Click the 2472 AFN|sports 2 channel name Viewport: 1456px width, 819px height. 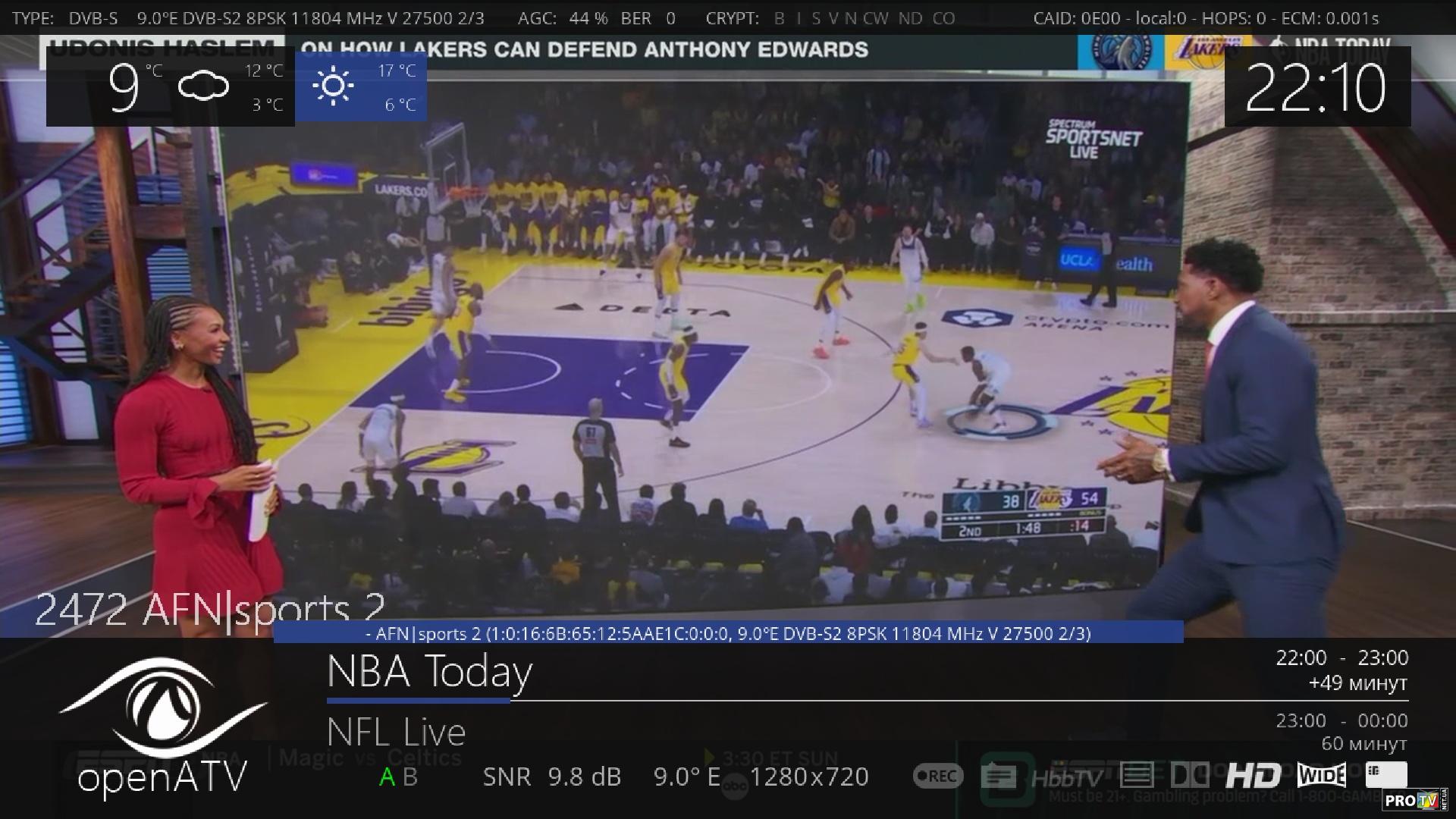tap(210, 610)
